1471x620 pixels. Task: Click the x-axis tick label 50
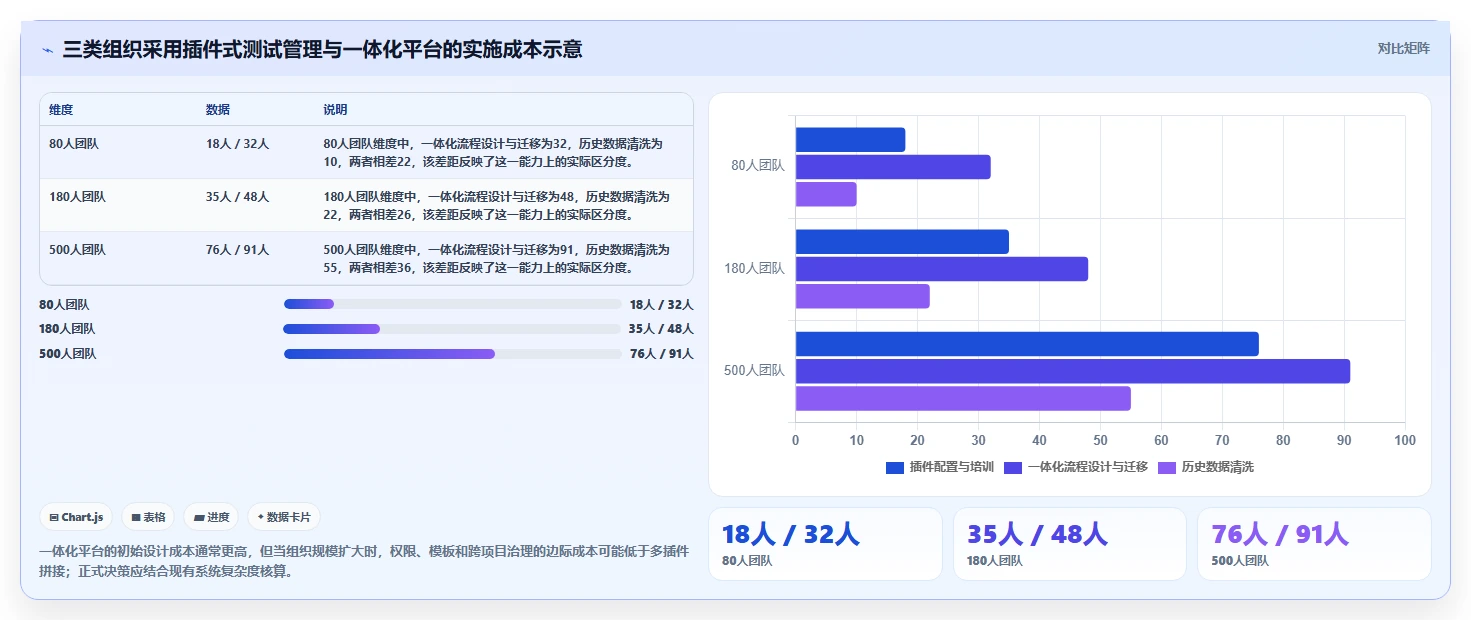(x=1100, y=440)
